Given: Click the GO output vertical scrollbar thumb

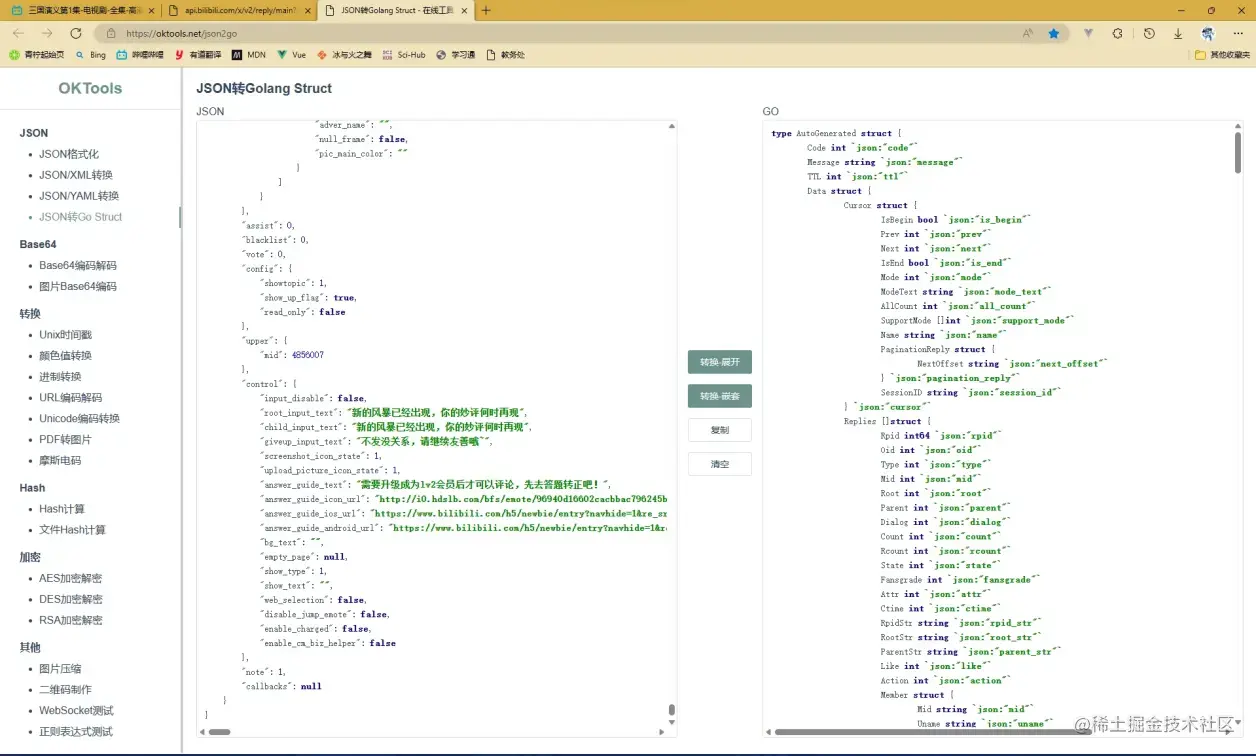Looking at the screenshot, I should pos(1238,152).
